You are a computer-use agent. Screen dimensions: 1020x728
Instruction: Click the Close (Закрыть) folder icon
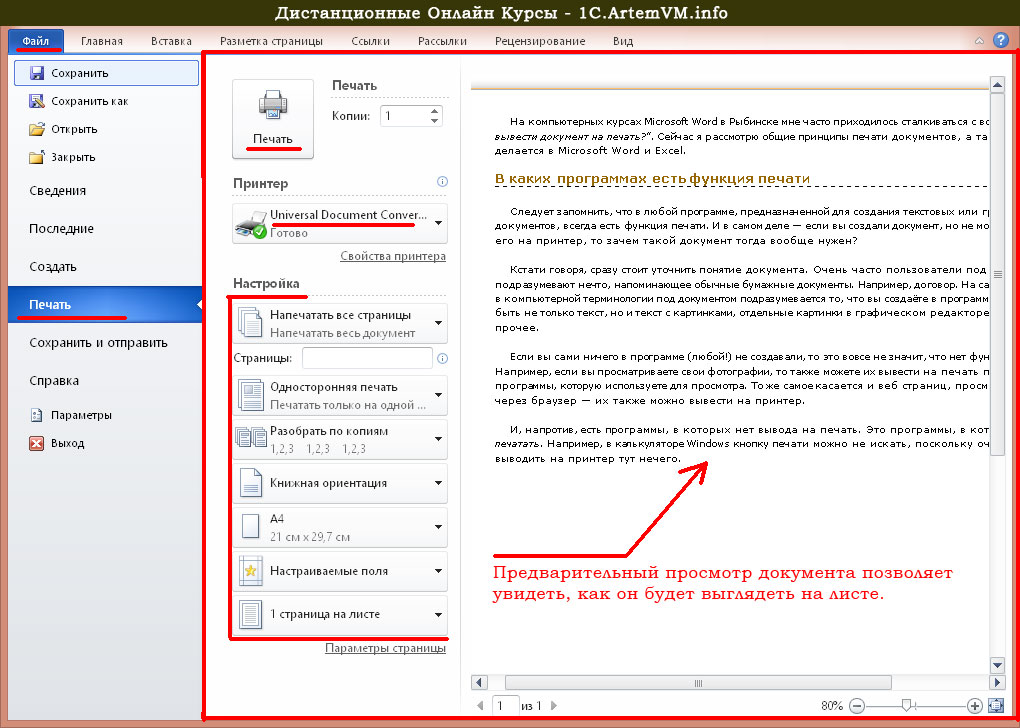click(x=37, y=157)
